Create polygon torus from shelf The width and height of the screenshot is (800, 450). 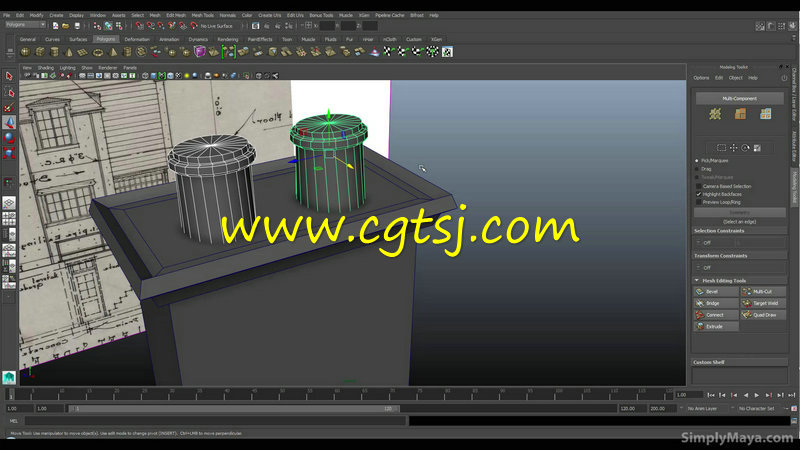tap(98, 52)
